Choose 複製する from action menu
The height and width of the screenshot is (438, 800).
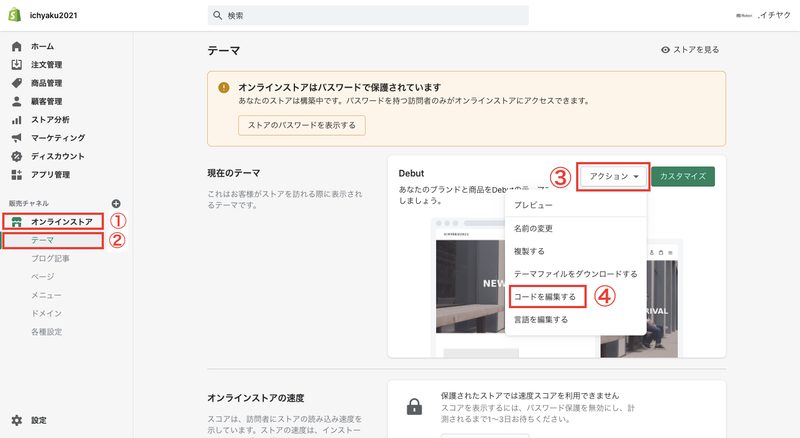pos(529,251)
